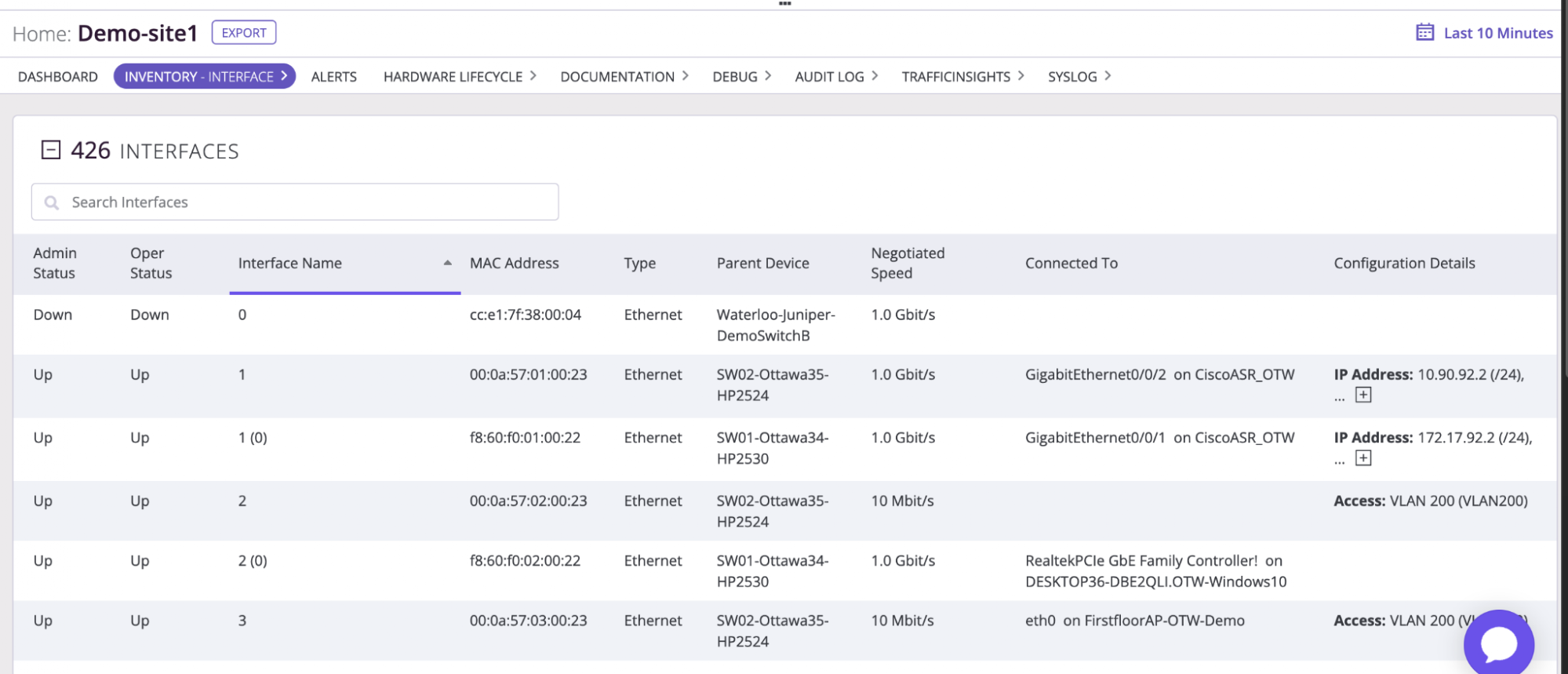Click interface name 2 (0)
The image size is (1568, 674).
coord(253,560)
